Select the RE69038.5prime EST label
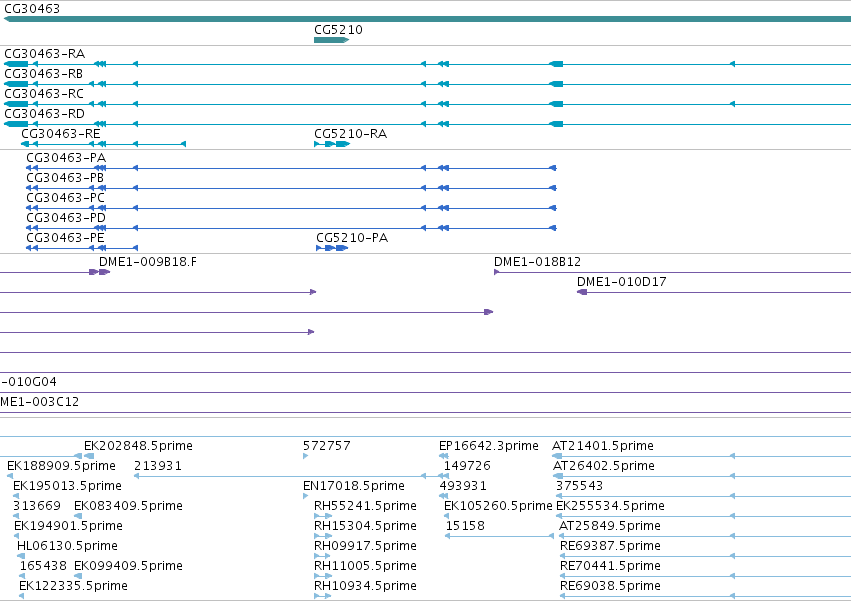Image resolution: width=851 pixels, height=601 pixels. point(611,586)
